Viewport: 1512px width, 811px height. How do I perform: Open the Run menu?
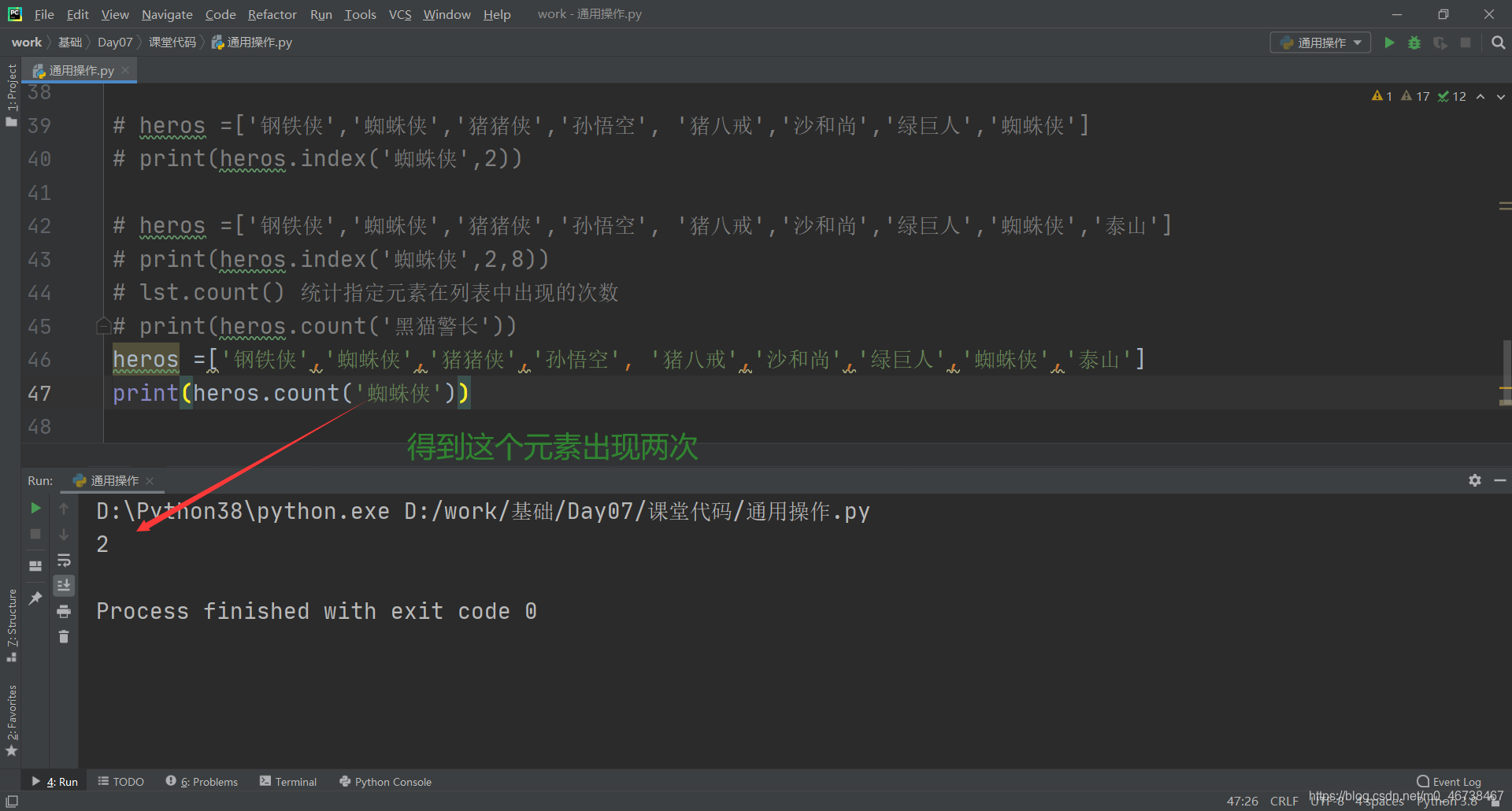(321, 14)
